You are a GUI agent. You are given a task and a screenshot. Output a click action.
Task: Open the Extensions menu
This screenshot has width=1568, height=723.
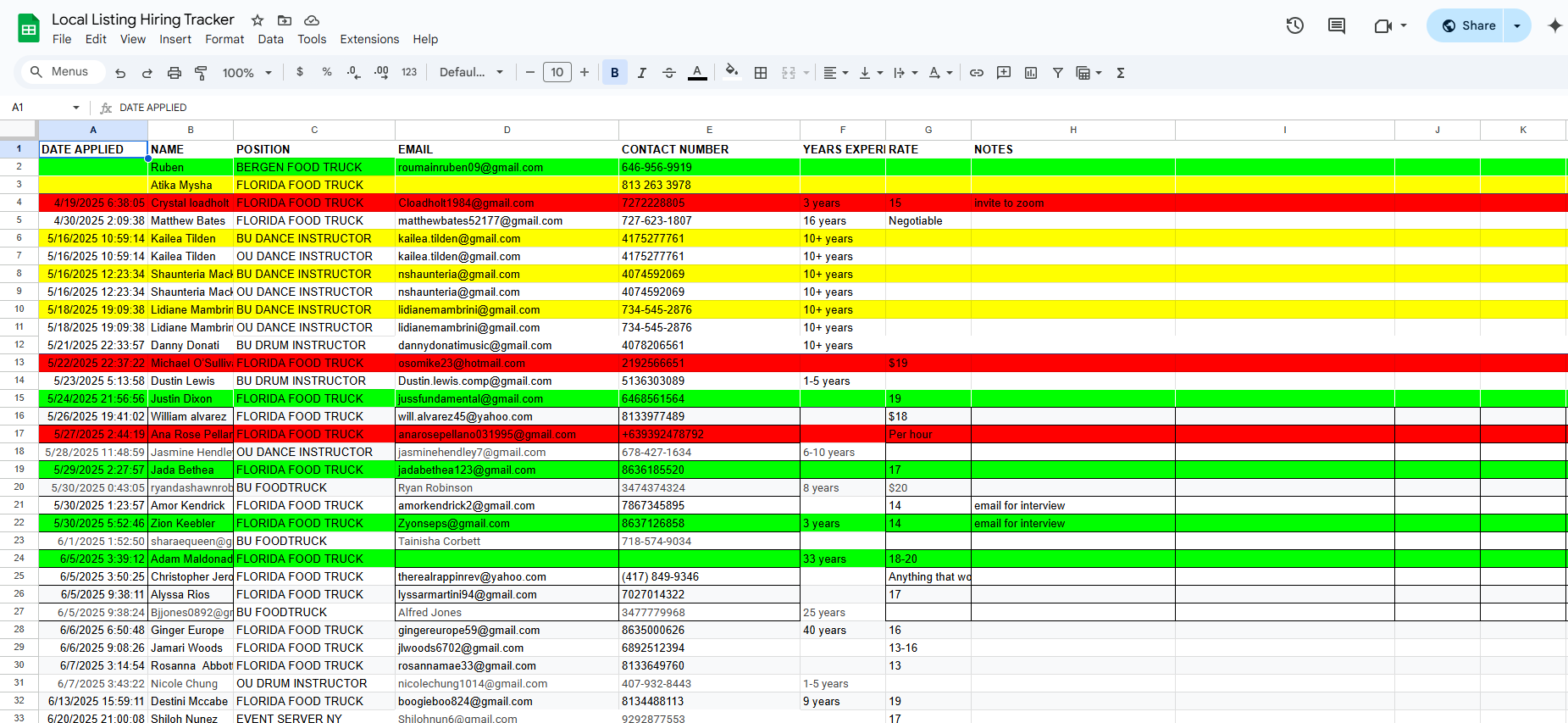click(369, 39)
